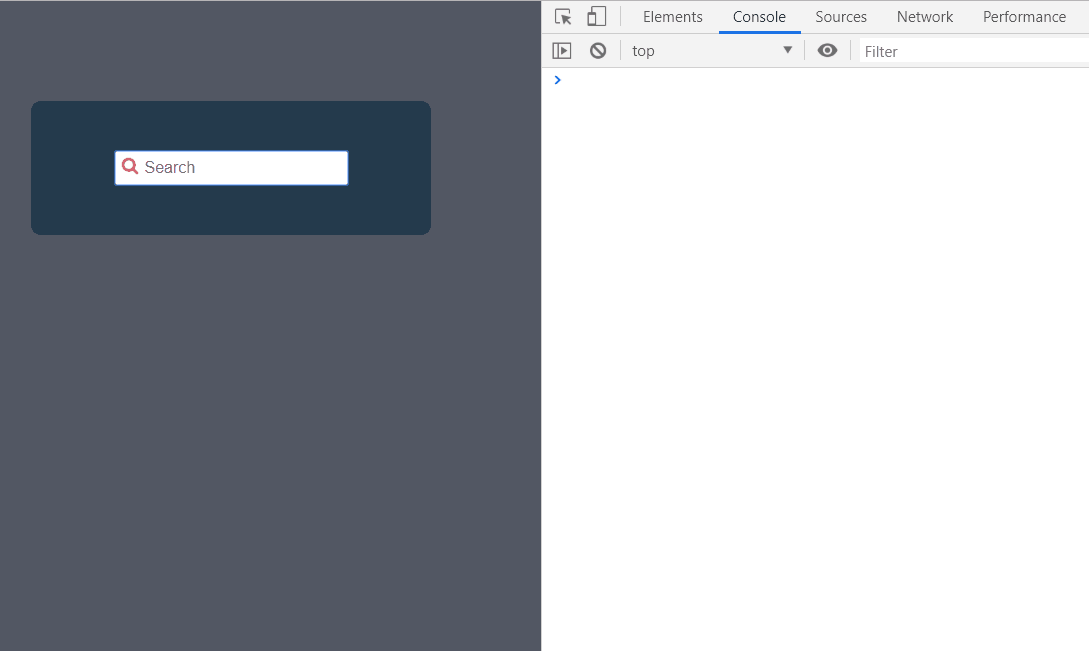Open the Performance tab
This screenshot has height=651, width=1089.
pos(1024,17)
